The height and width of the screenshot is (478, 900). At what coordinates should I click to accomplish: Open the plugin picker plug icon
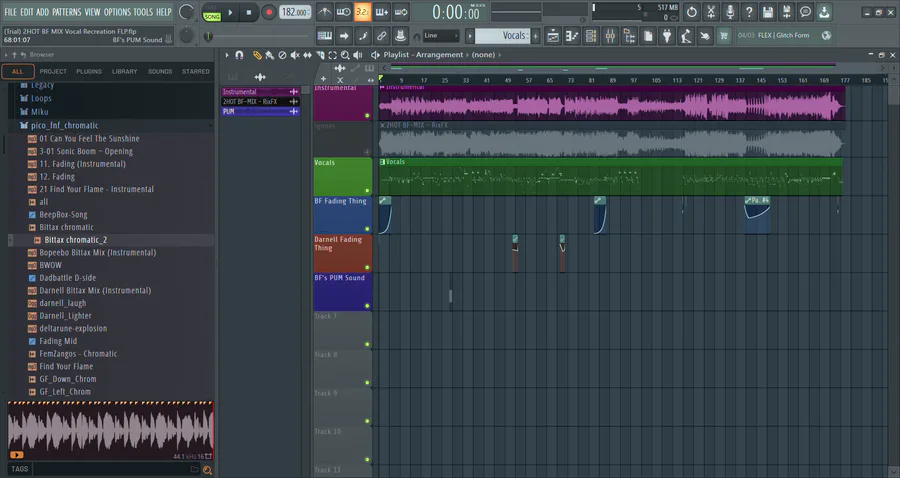(x=667, y=36)
